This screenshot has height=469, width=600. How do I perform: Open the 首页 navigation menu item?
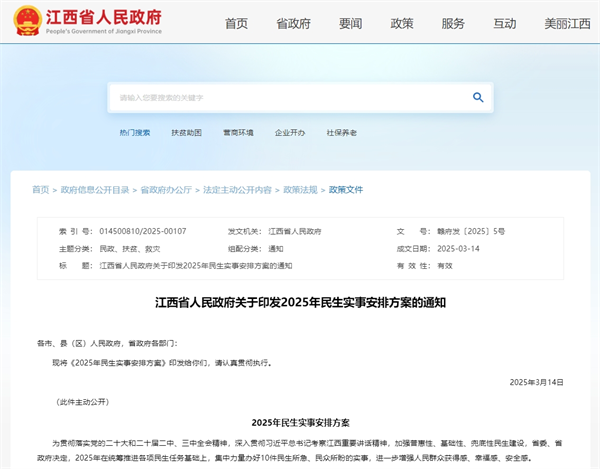point(236,23)
